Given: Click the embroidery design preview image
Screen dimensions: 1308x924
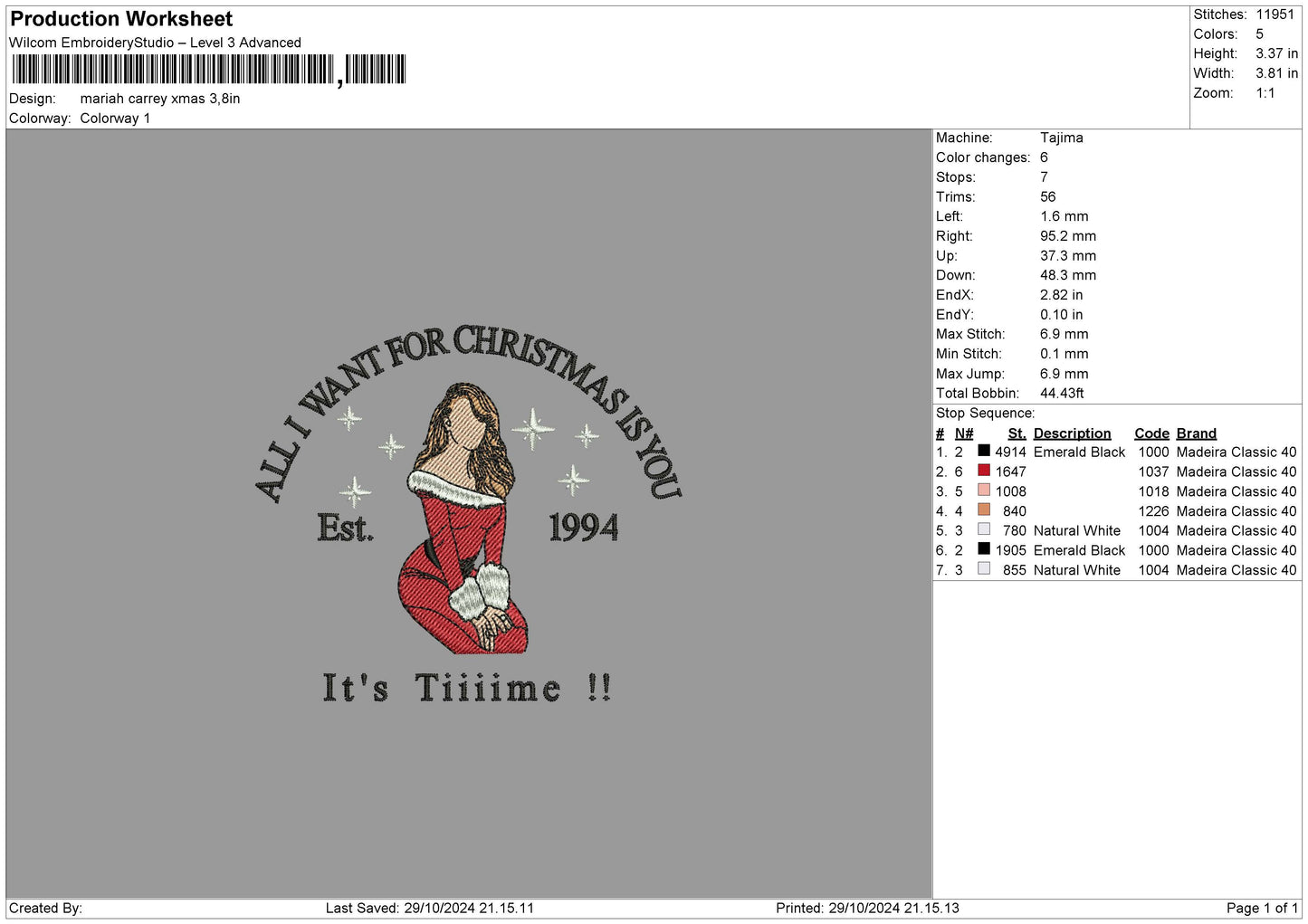Looking at the screenshot, I should coord(468,513).
